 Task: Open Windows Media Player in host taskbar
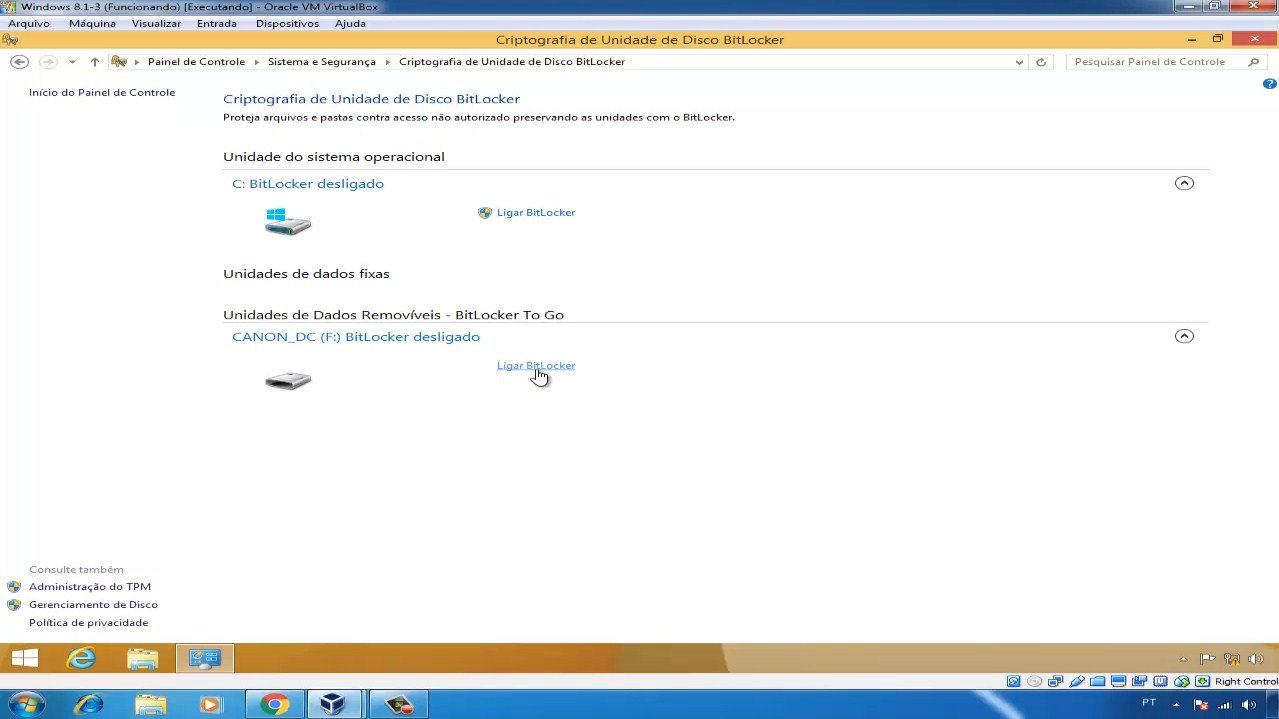211,704
